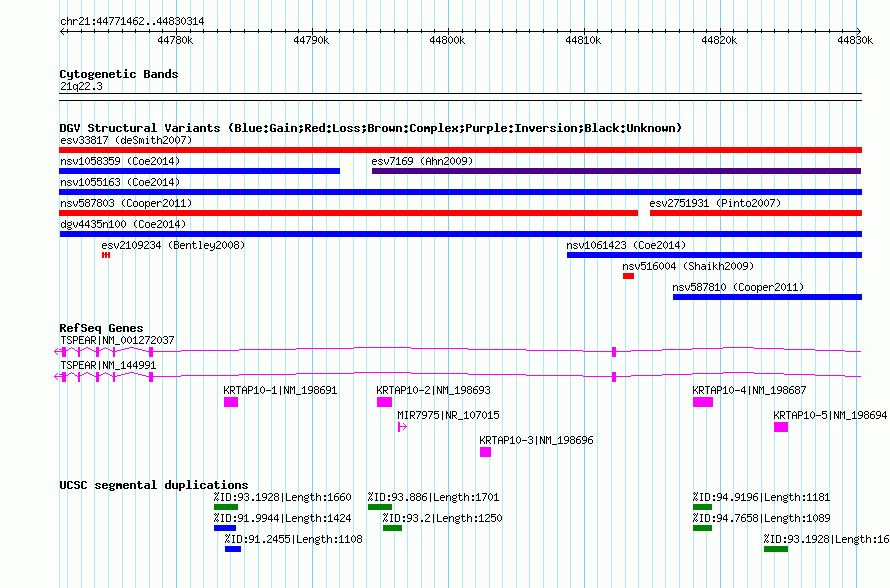Click the 44780k ruler tick label
The width and height of the screenshot is (890, 588).
175,40
